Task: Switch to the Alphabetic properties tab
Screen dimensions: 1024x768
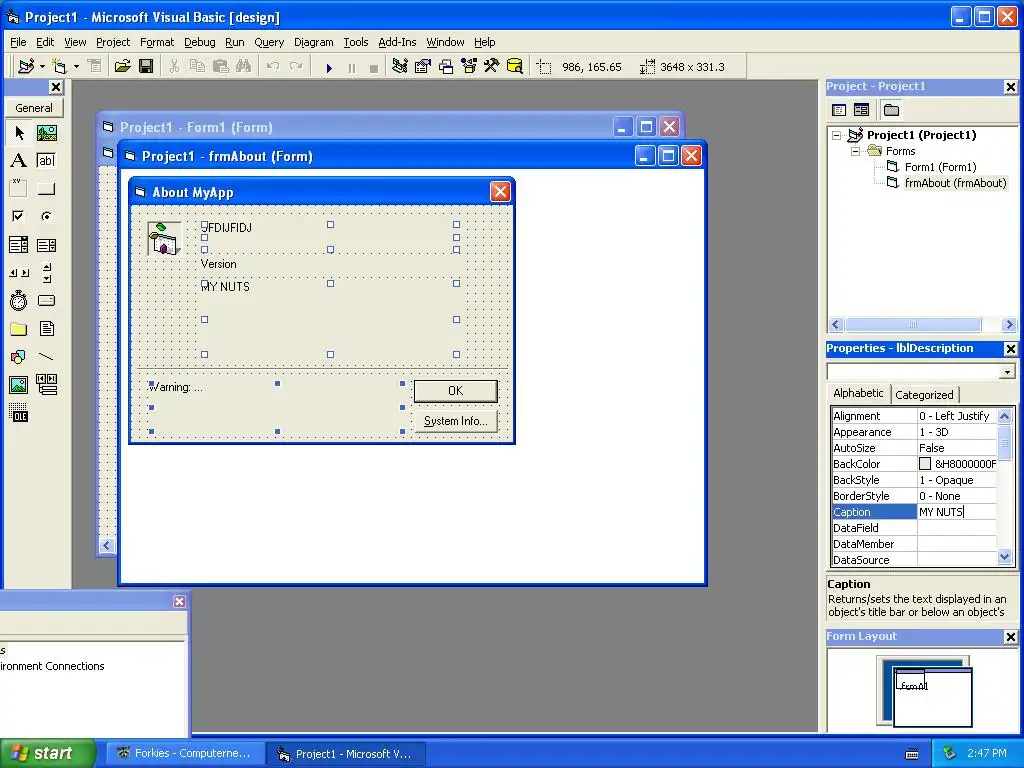Action: tap(858, 393)
